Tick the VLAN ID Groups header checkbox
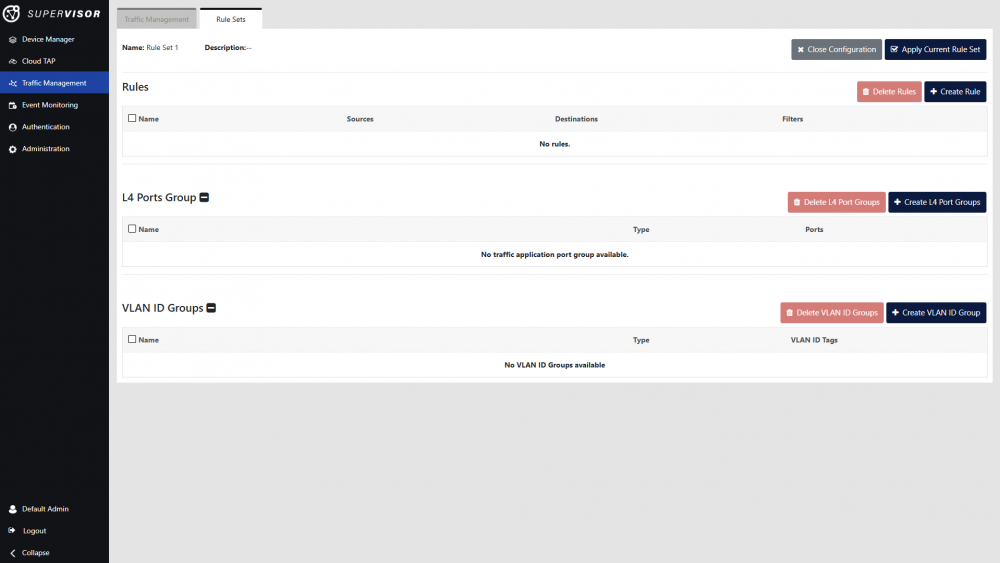 [132, 339]
